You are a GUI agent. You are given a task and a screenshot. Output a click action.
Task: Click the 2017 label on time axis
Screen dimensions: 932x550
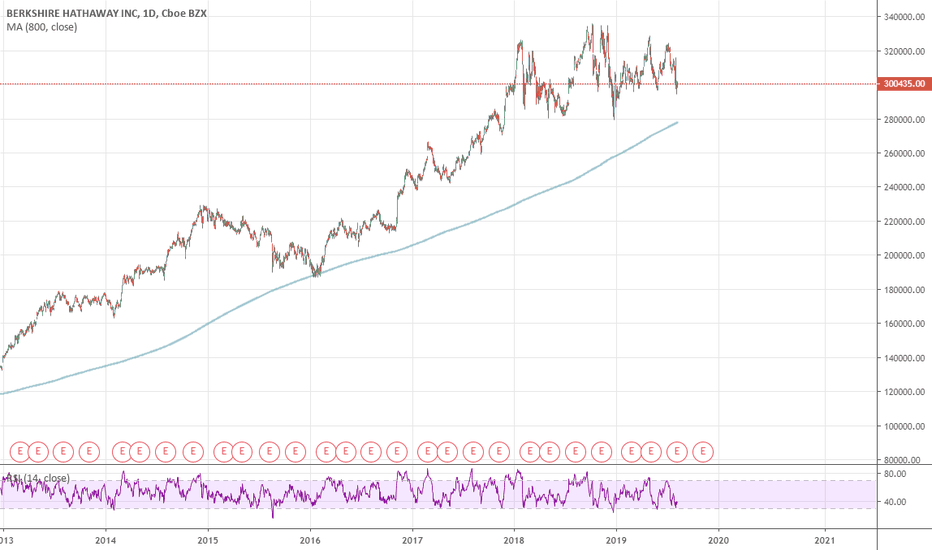click(x=413, y=540)
